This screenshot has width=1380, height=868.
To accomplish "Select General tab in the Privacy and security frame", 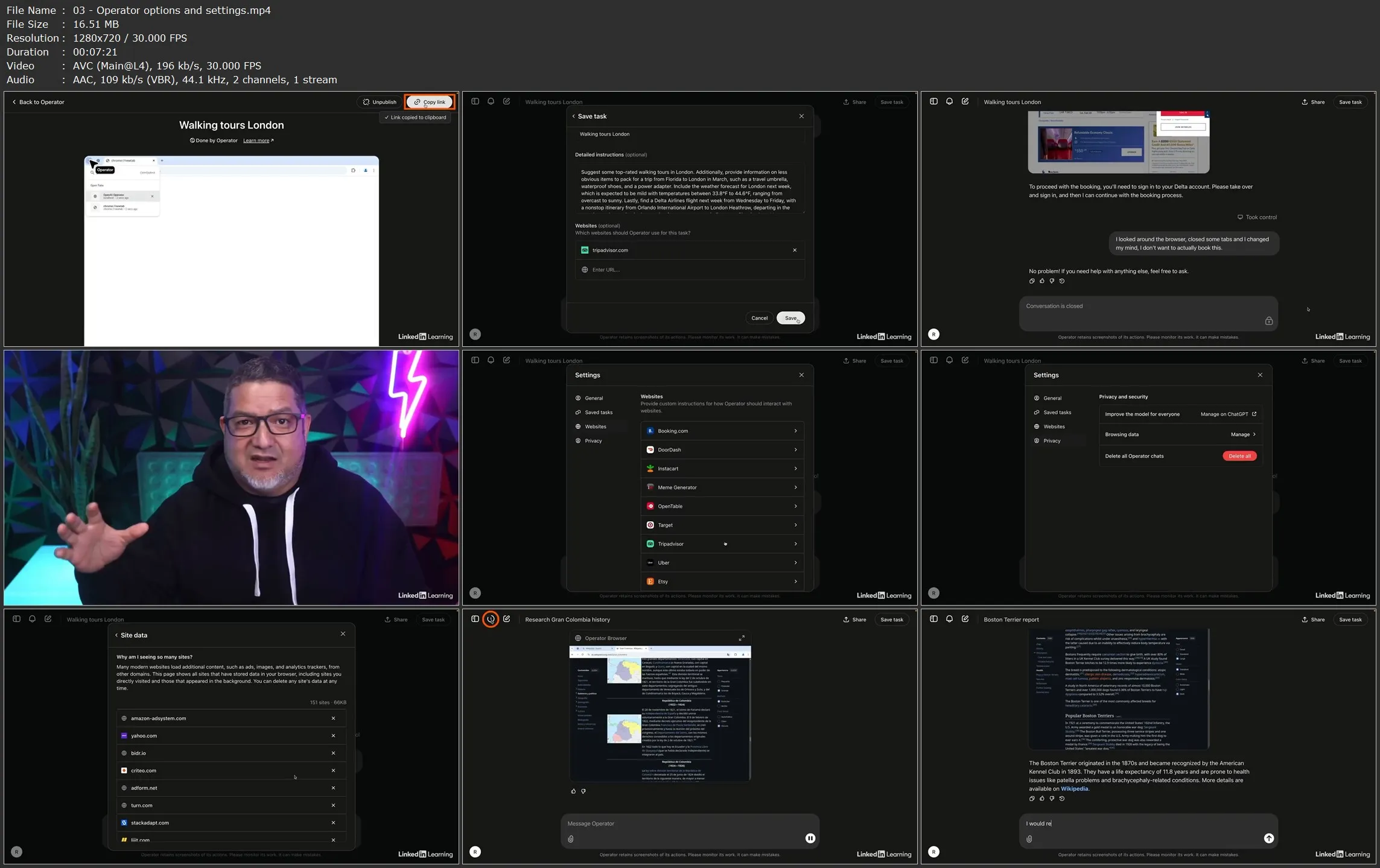I will point(1052,398).
